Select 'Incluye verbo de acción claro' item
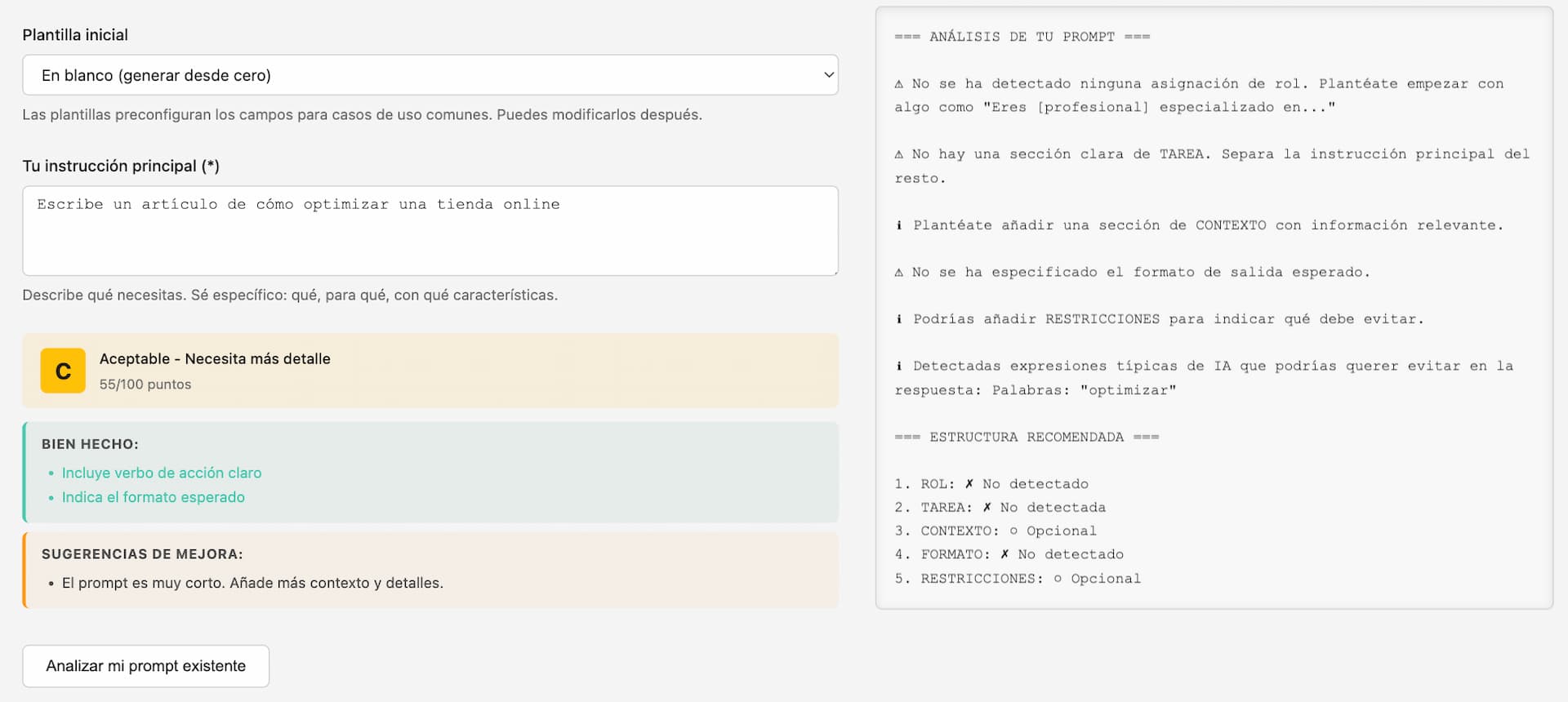 click(x=162, y=473)
